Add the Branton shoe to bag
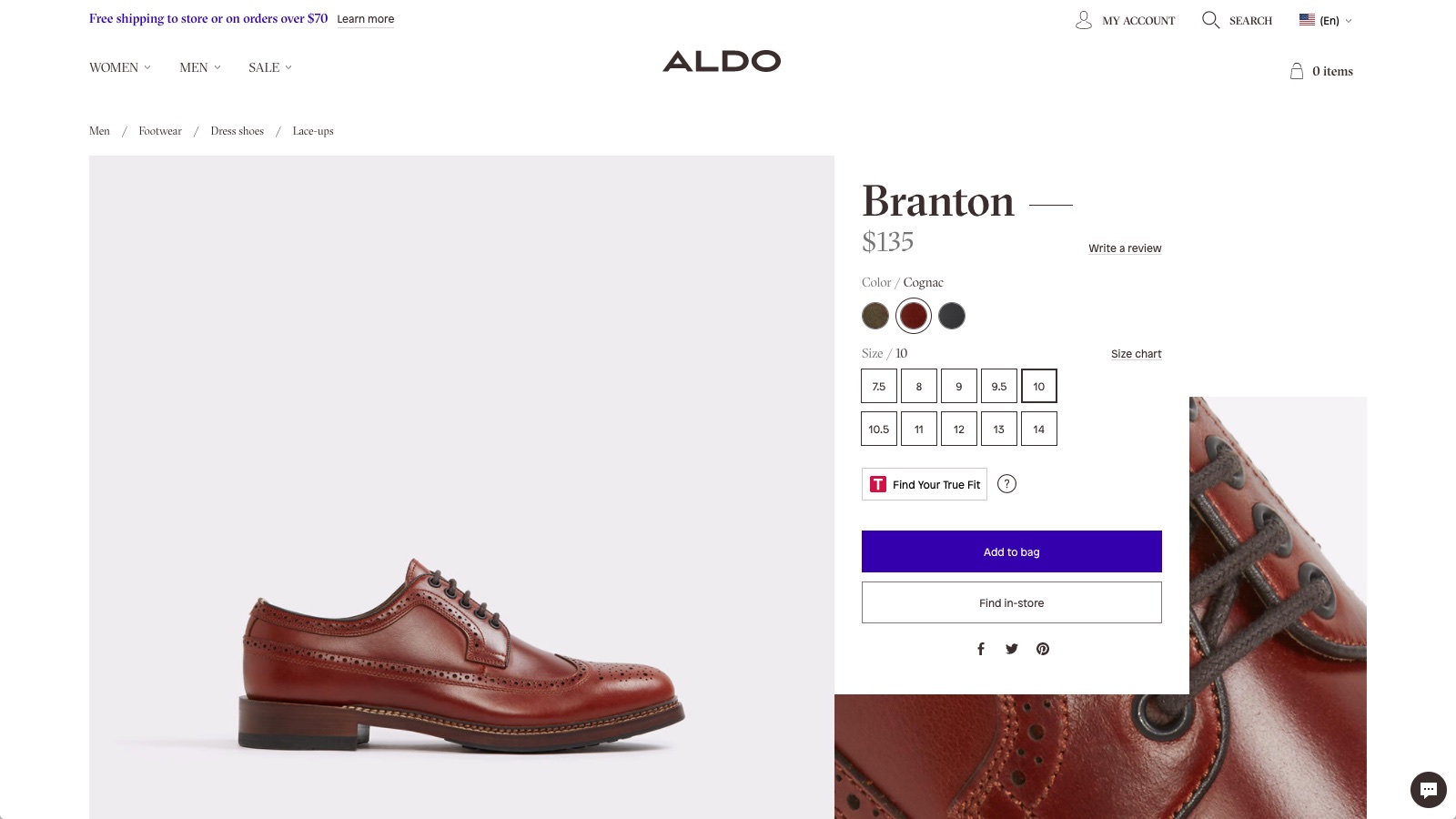The width and height of the screenshot is (1456, 819). [x=1011, y=551]
